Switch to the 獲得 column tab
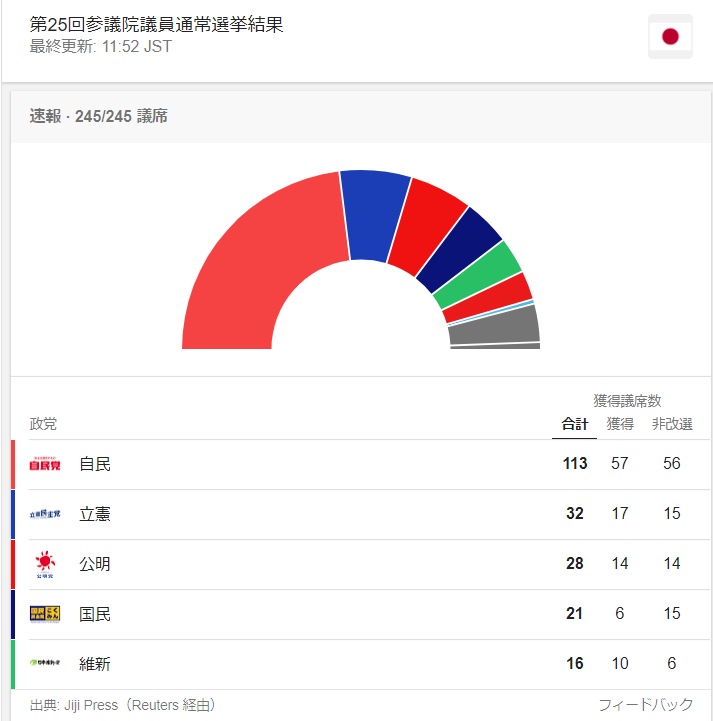 620,423
